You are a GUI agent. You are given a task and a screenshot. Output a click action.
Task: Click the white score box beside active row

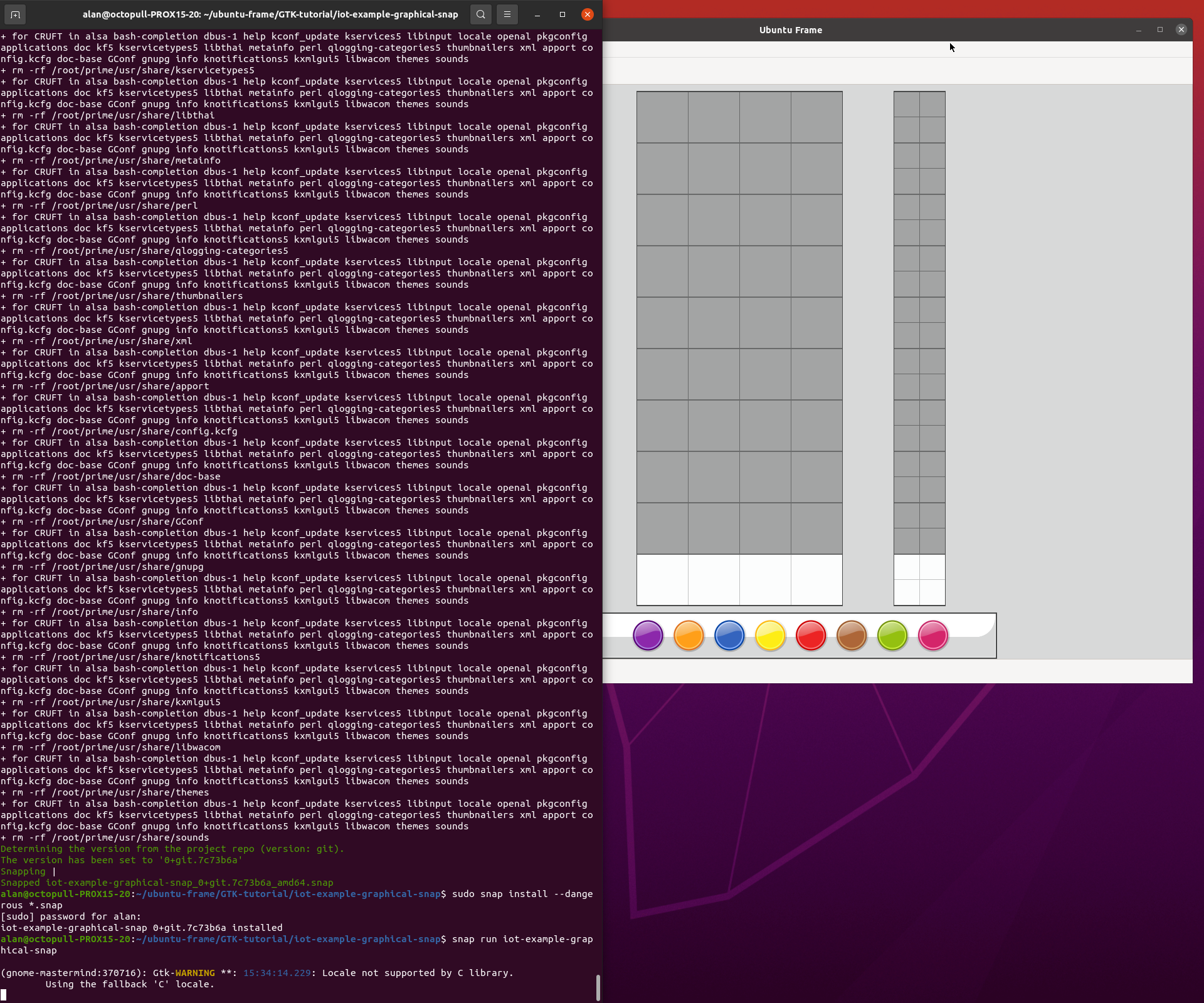(x=919, y=580)
